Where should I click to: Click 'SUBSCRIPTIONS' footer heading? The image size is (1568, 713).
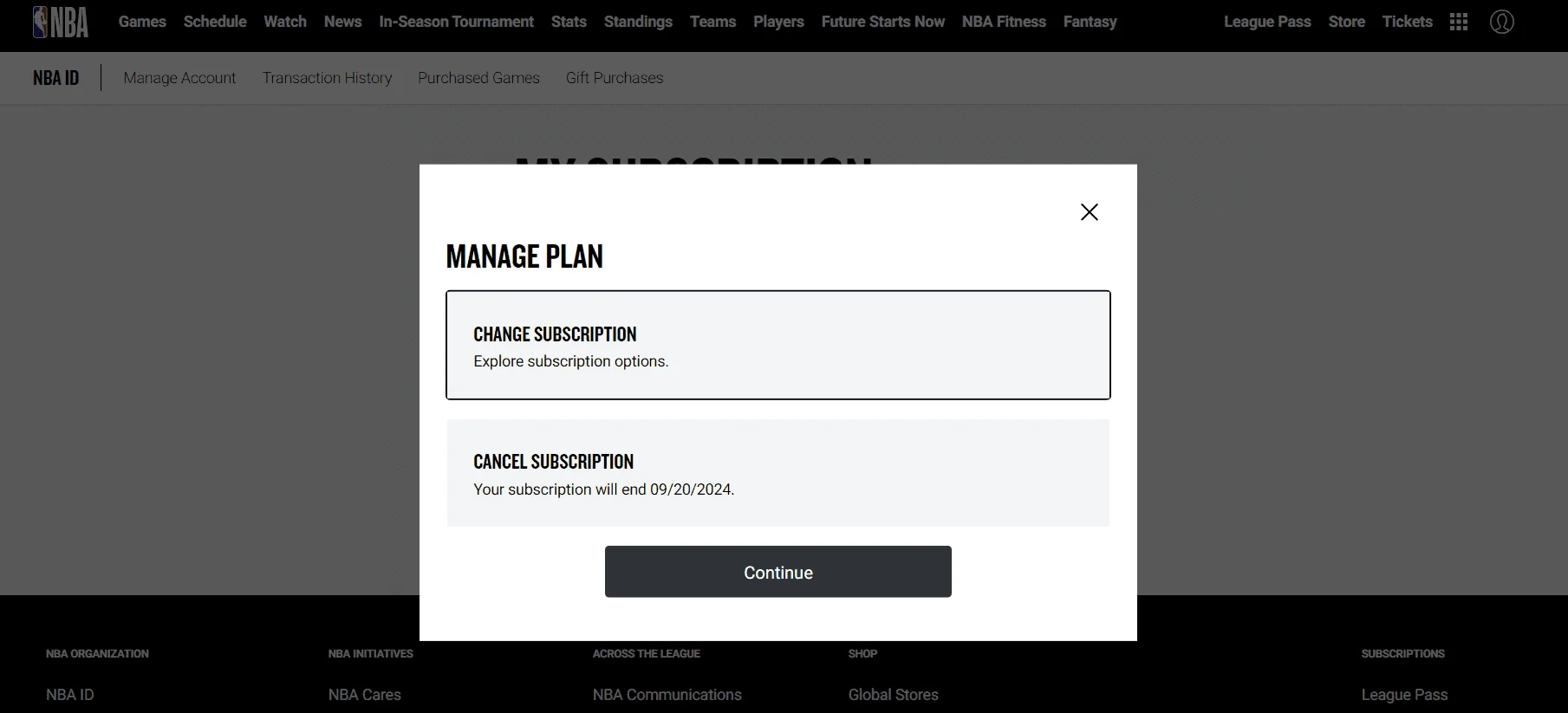click(x=1403, y=654)
